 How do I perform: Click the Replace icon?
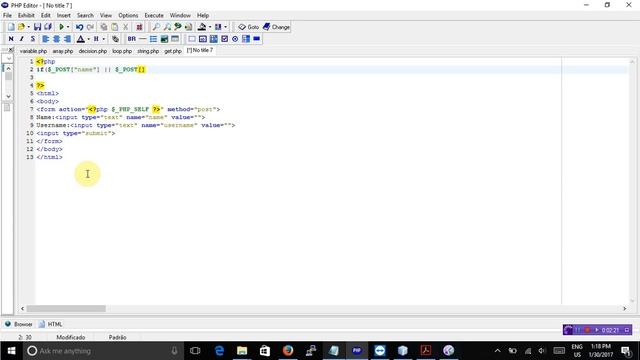[178, 27]
